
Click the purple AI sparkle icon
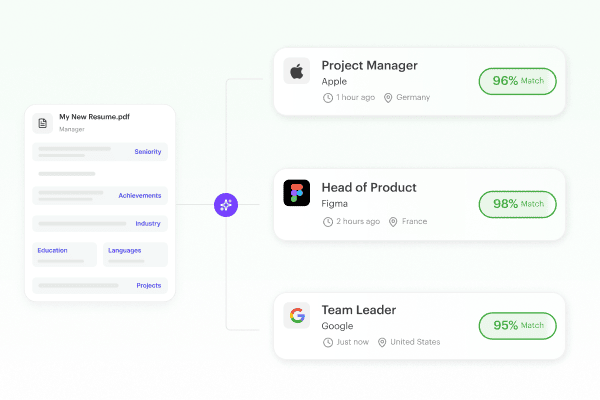tap(226, 205)
